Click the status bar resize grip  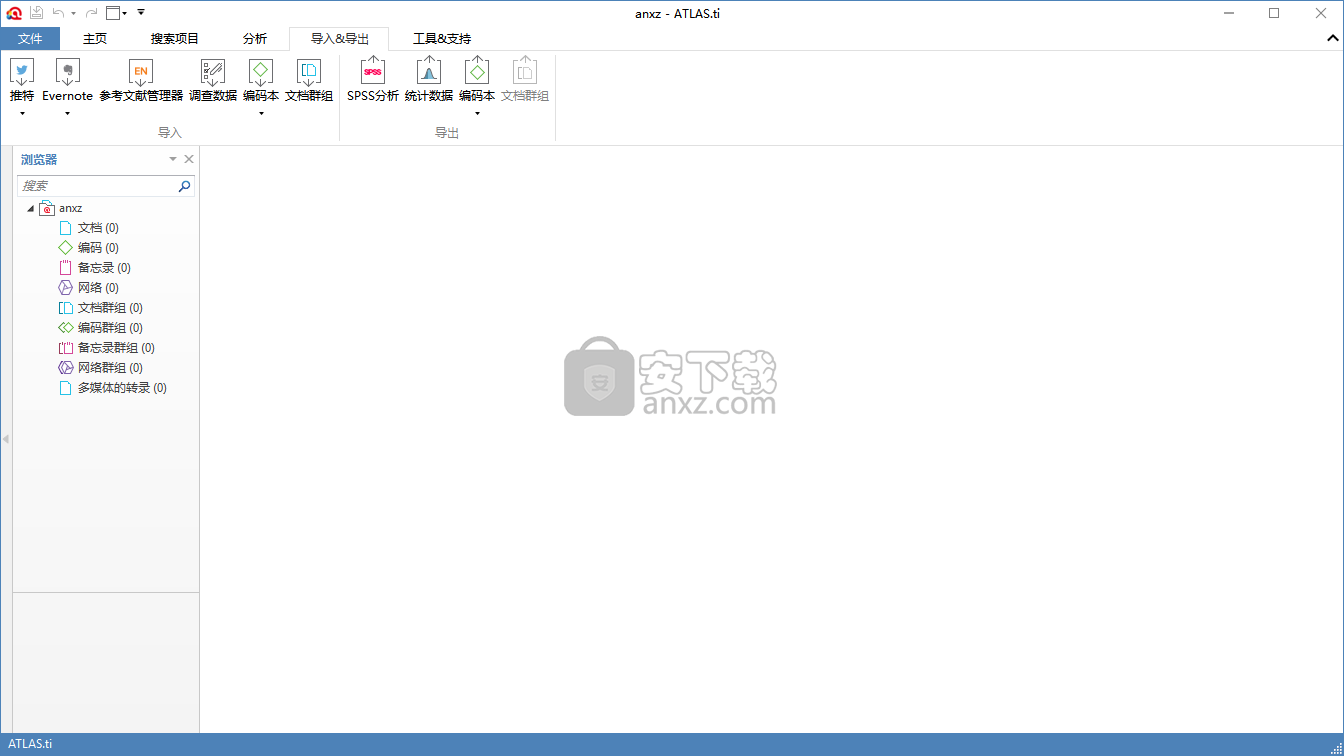[x=1336, y=748]
